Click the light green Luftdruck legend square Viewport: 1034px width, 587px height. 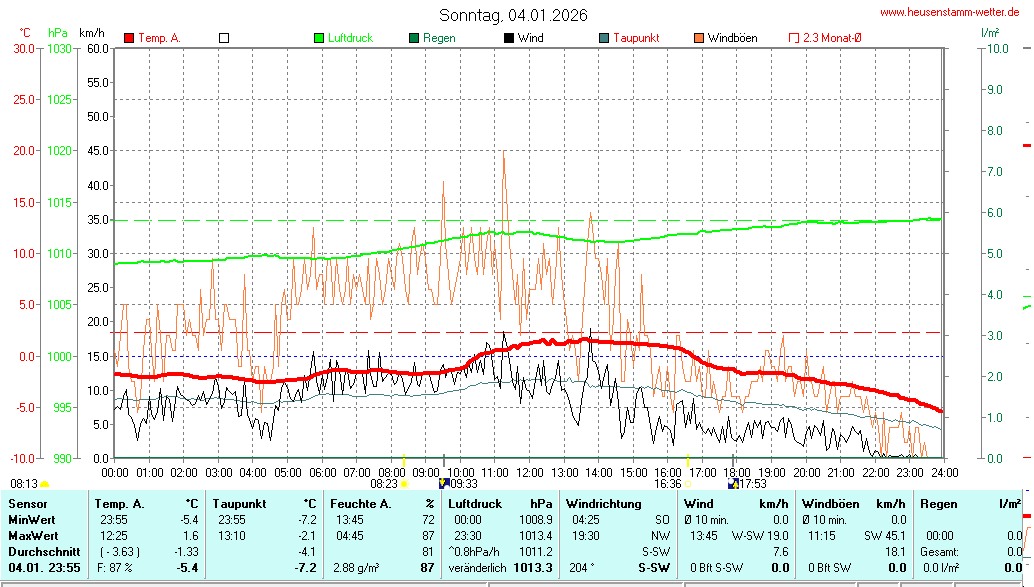[x=319, y=38]
